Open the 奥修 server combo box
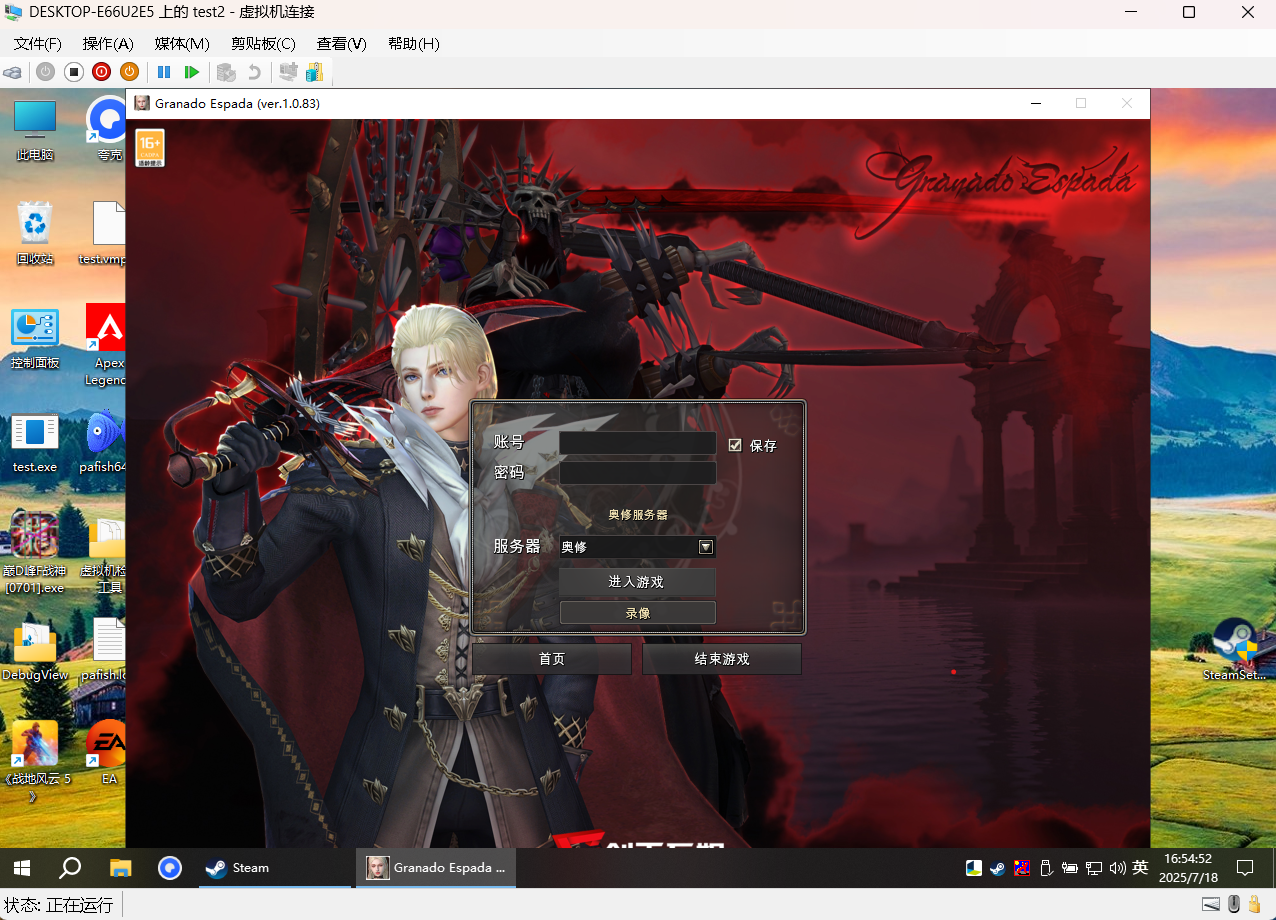 point(627,547)
